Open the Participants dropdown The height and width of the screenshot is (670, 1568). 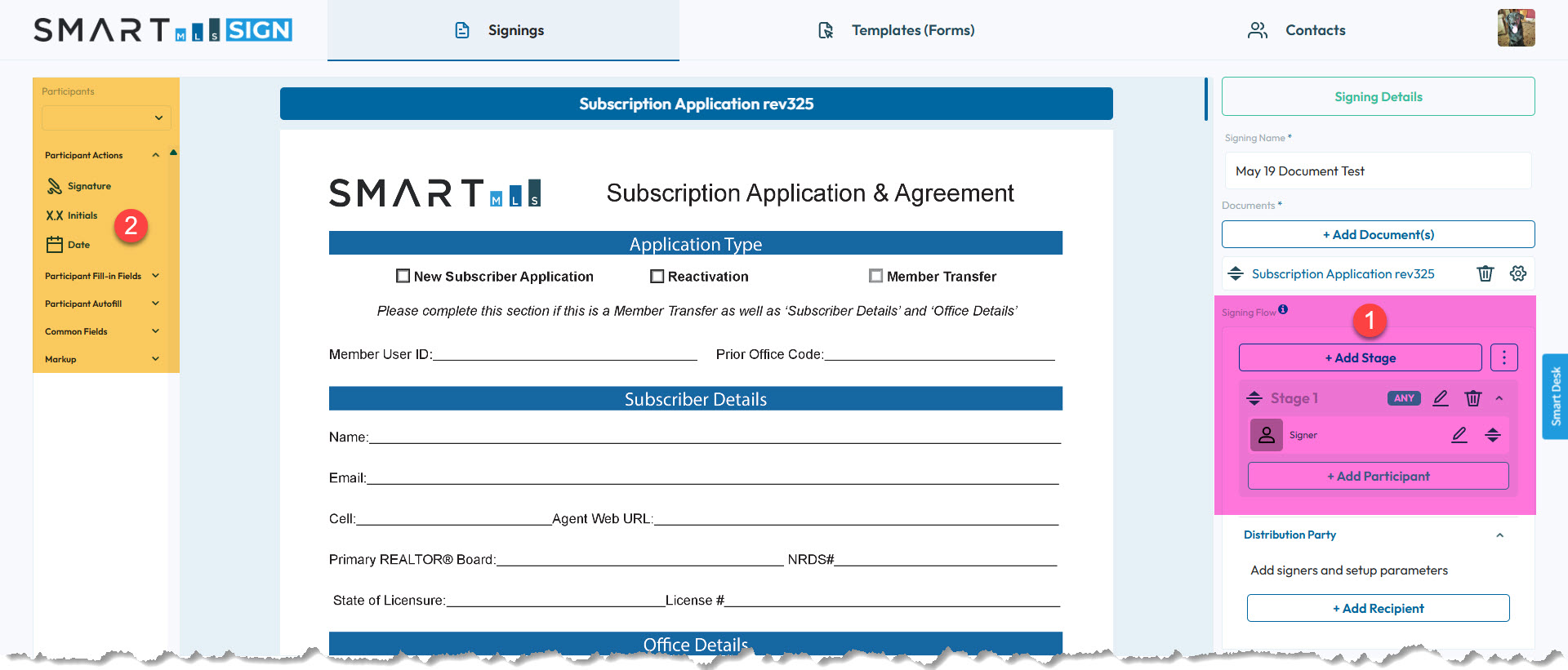[106, 118]
